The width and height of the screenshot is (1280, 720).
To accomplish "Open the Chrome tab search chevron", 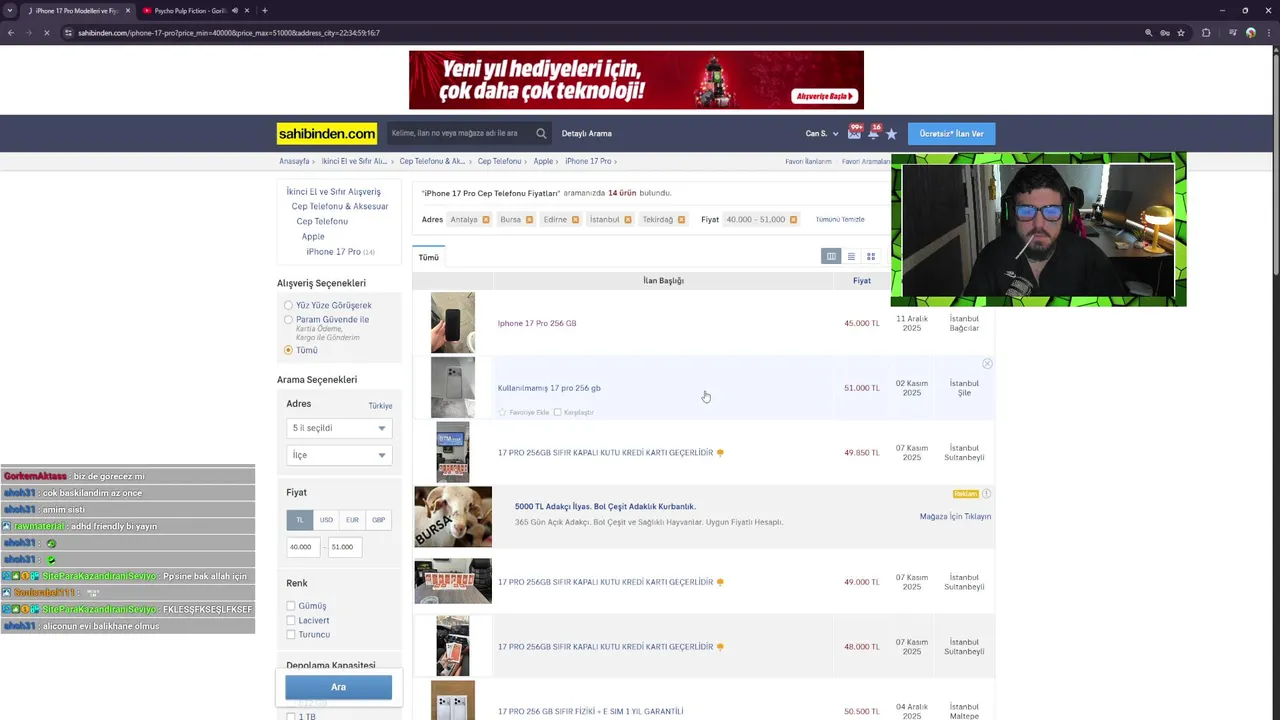I will pos(10,11).
